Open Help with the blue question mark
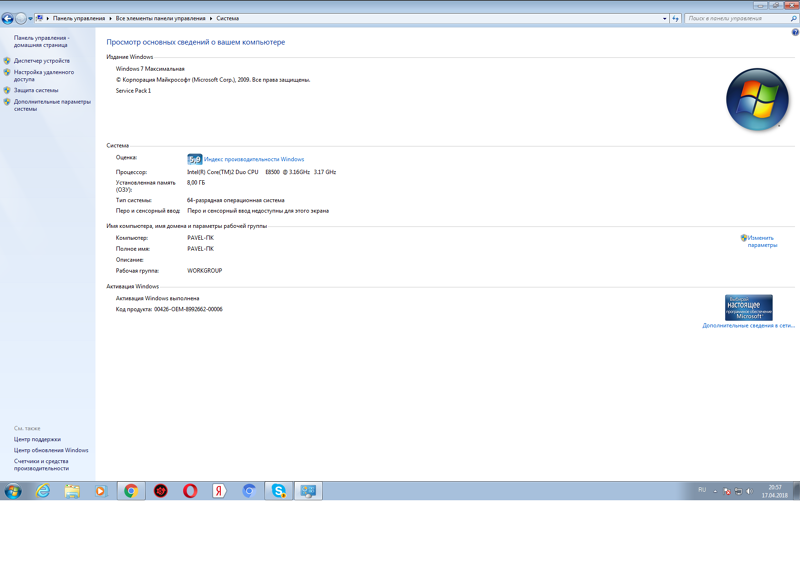 pyautogui.click(x=795, y=32)
